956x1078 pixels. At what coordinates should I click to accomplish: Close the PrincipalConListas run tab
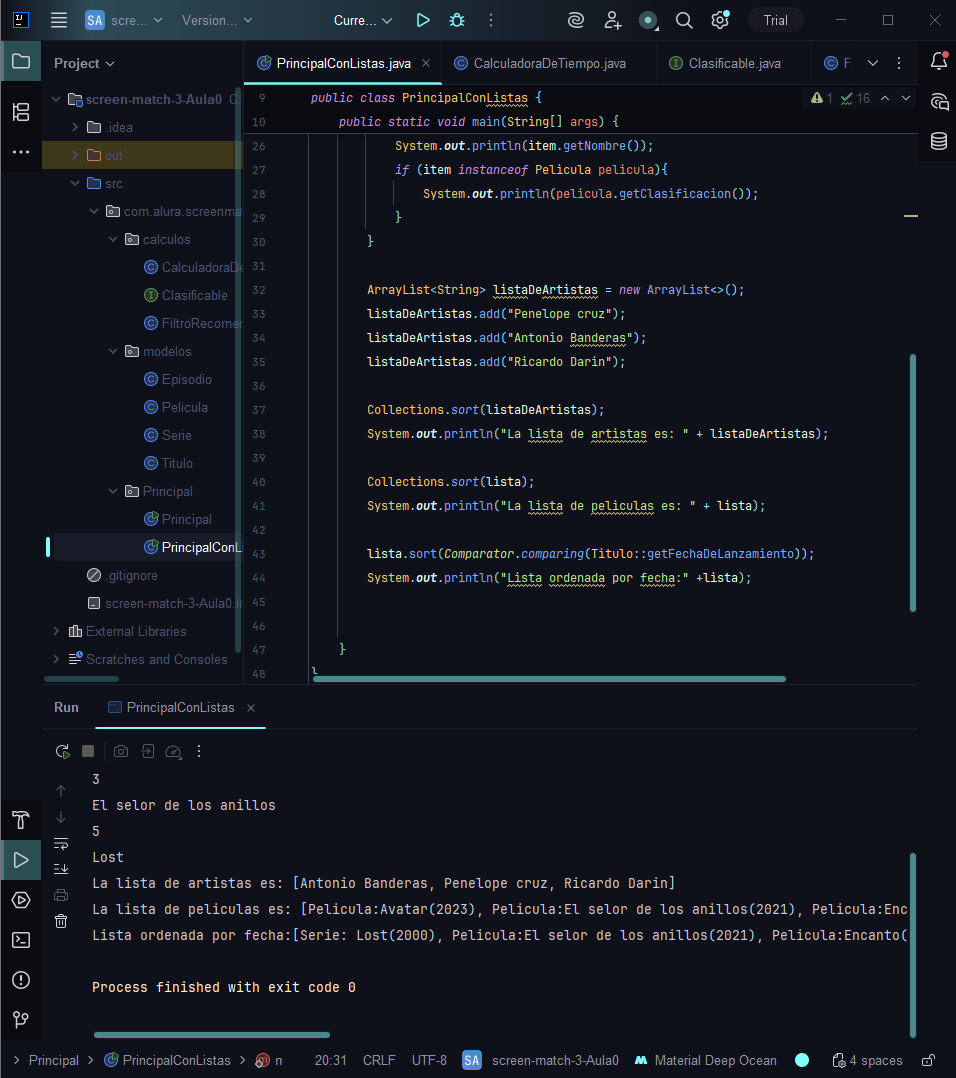pyautogui.click(x=251, y=707)
